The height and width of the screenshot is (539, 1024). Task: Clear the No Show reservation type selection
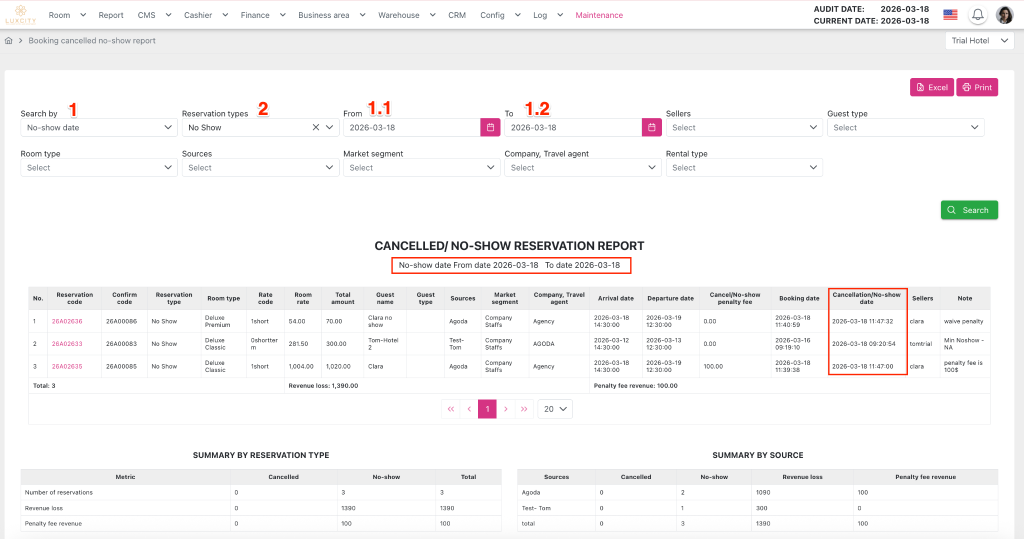315,128
